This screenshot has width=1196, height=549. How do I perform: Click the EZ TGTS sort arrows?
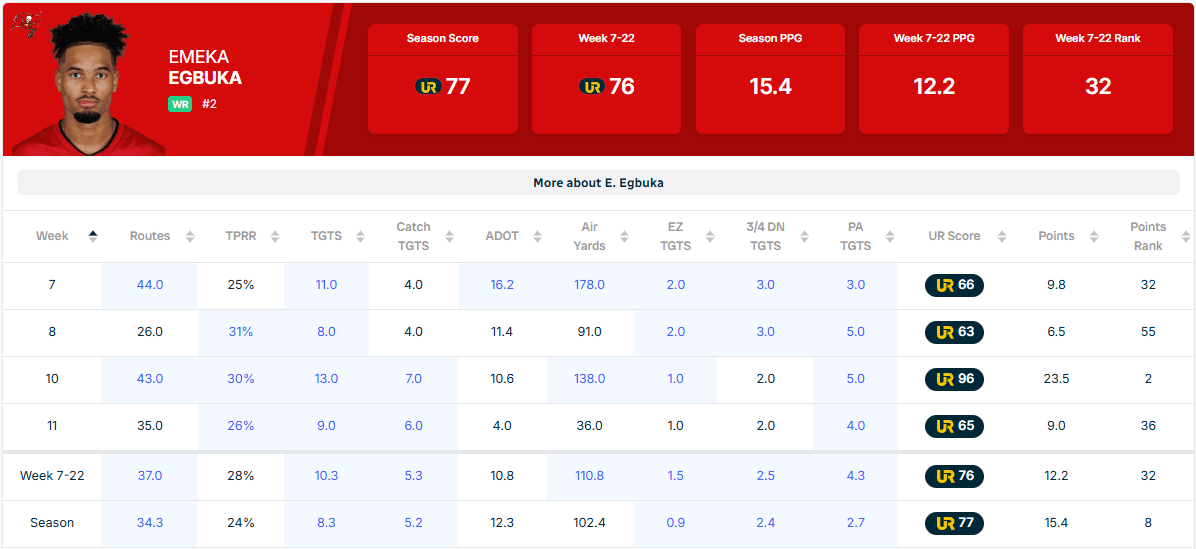(711, 237)
